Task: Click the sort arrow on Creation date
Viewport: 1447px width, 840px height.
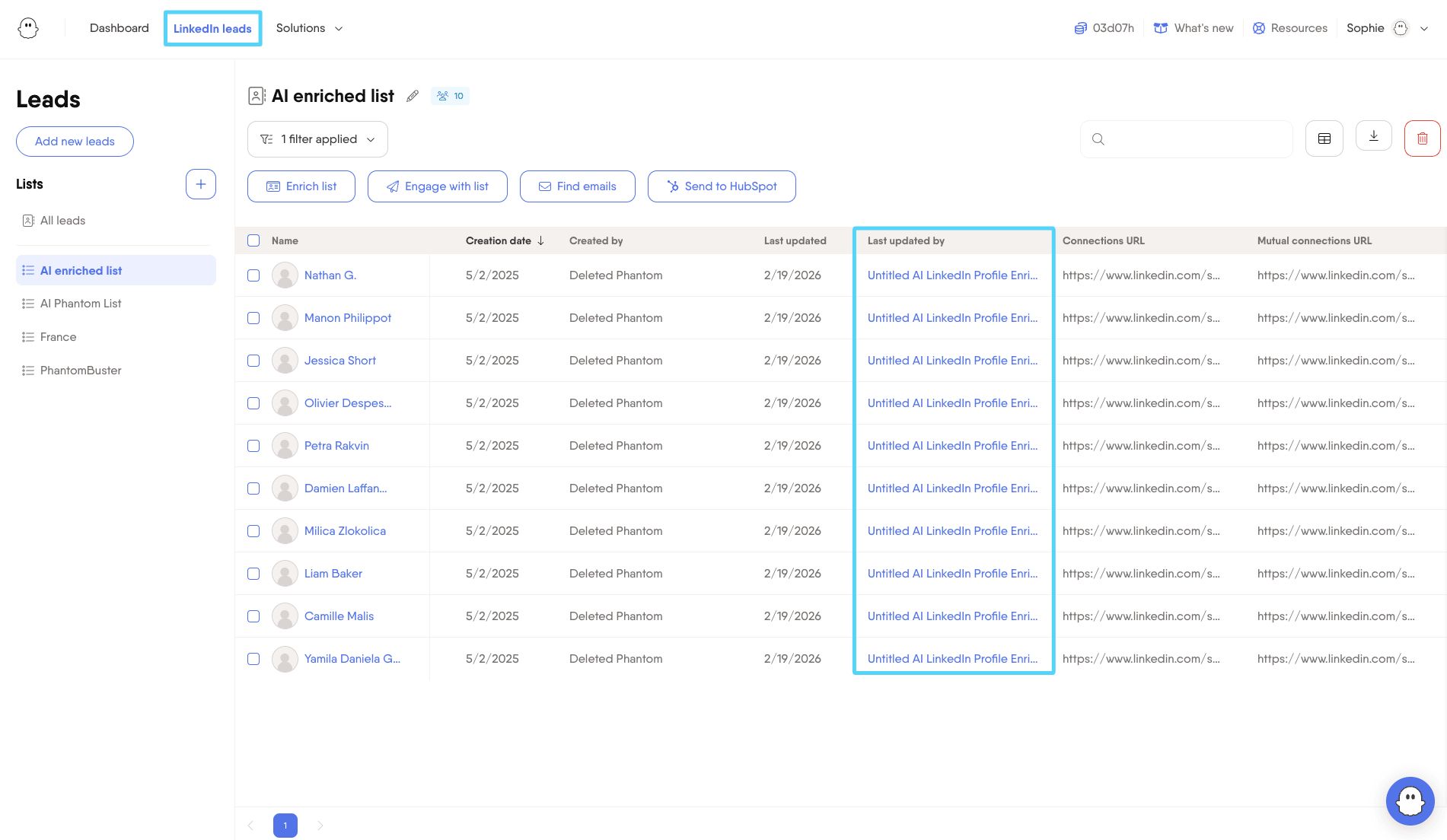Action: (x=540, y=240)
